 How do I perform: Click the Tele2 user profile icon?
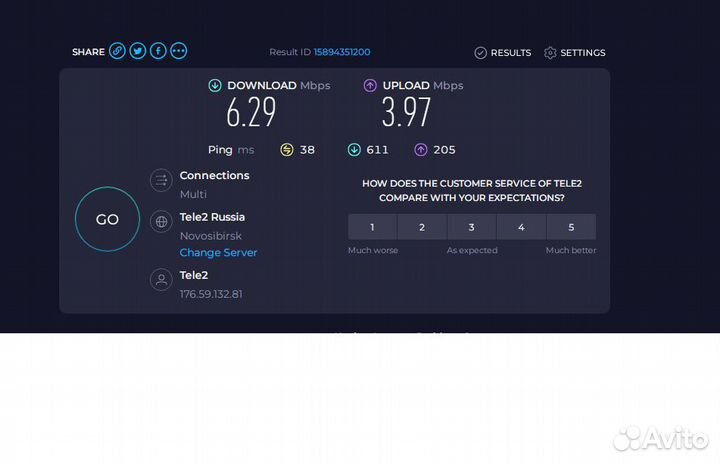[161, 280]
